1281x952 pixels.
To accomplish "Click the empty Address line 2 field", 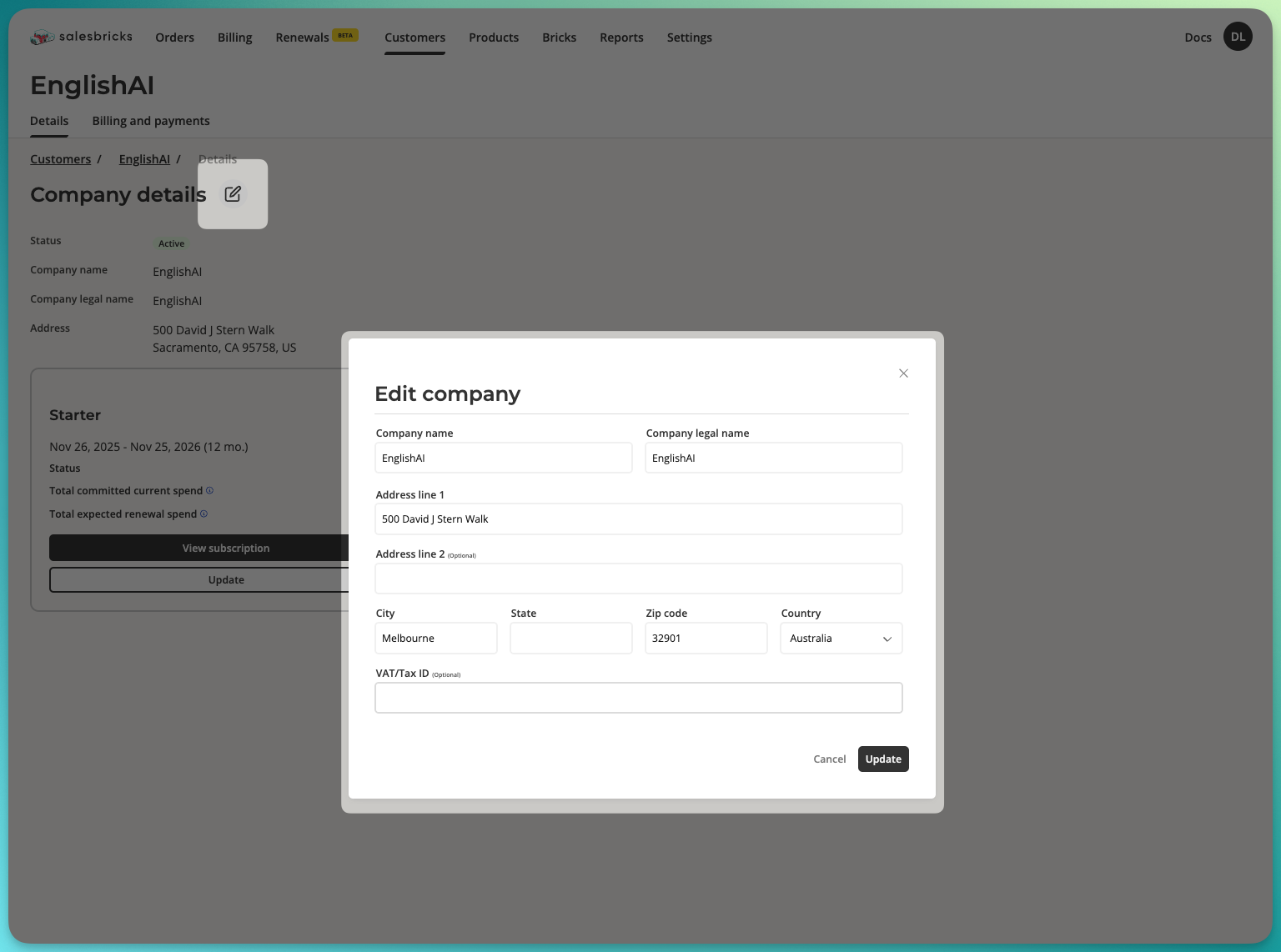I will pyautogui.click(x=639, y=579).
